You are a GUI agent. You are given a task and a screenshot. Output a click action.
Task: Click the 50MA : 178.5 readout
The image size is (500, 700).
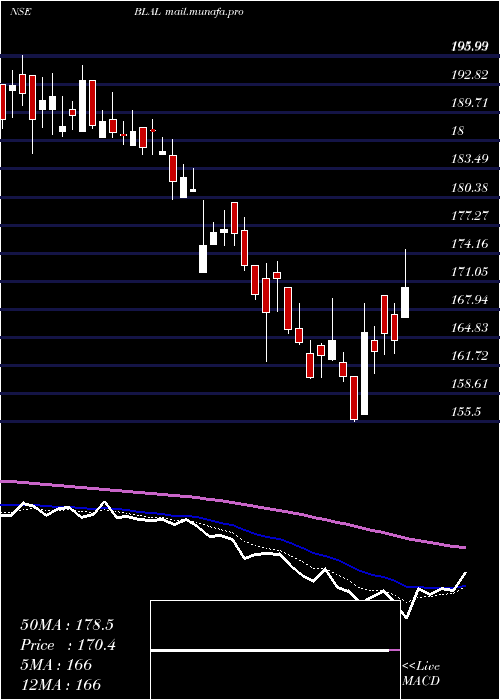pos(67,625)
